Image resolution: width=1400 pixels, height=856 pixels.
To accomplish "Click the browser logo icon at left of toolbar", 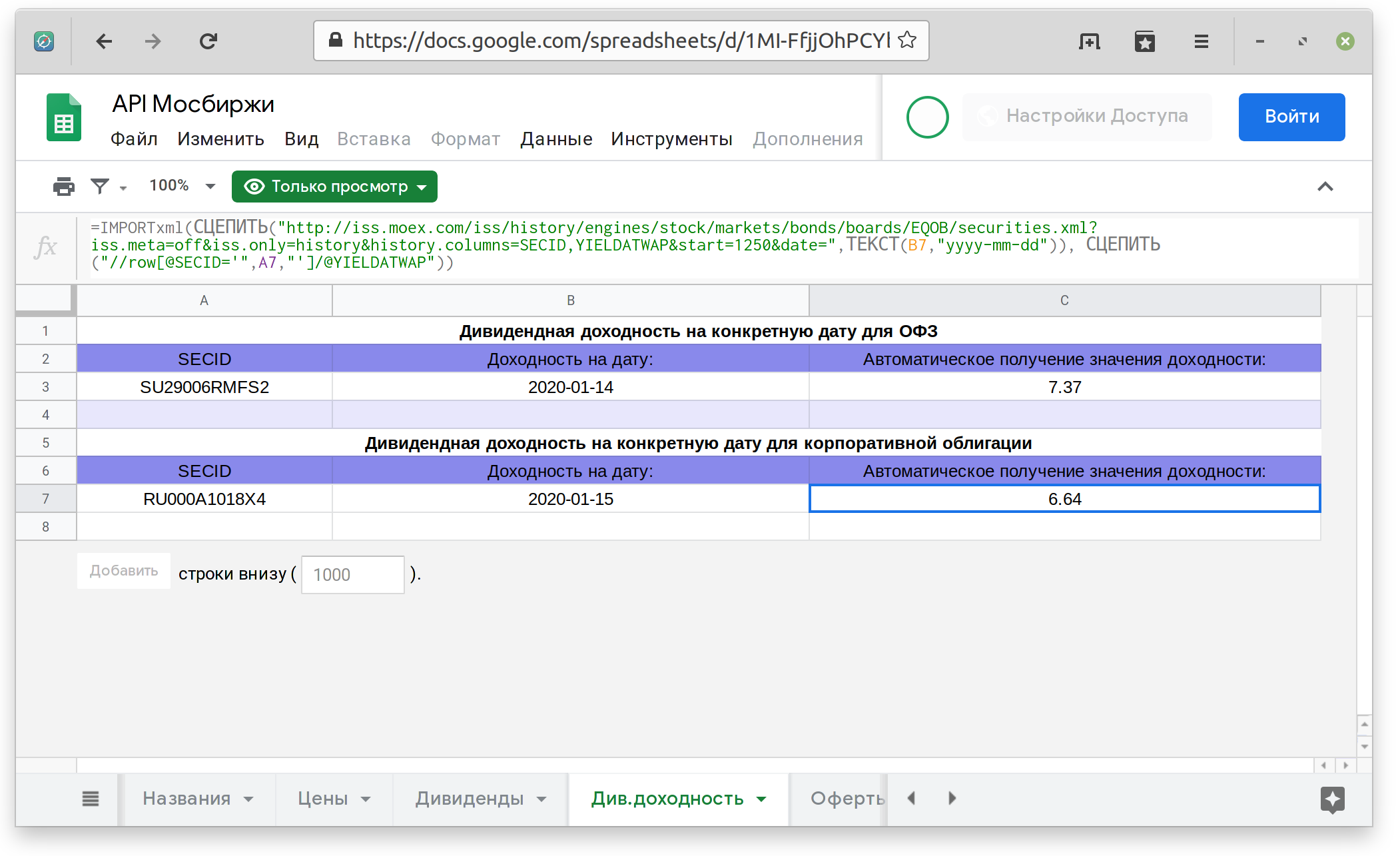I will click(x=44, y=41).
